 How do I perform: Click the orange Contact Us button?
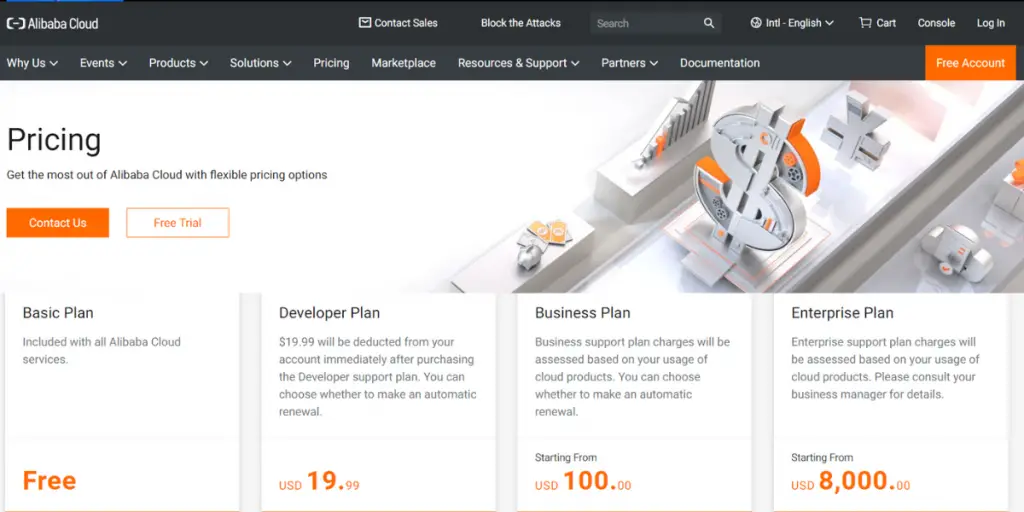click(58, 223)
